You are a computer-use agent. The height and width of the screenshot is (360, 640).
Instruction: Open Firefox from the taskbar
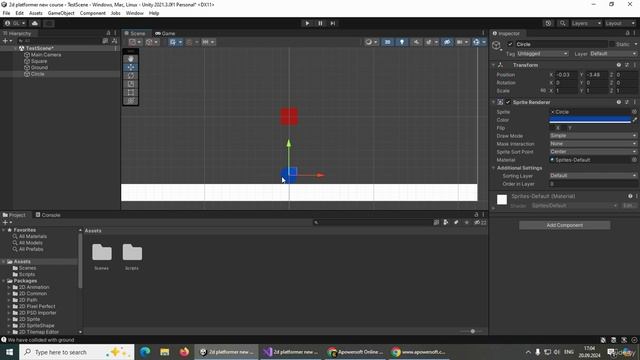184,352
